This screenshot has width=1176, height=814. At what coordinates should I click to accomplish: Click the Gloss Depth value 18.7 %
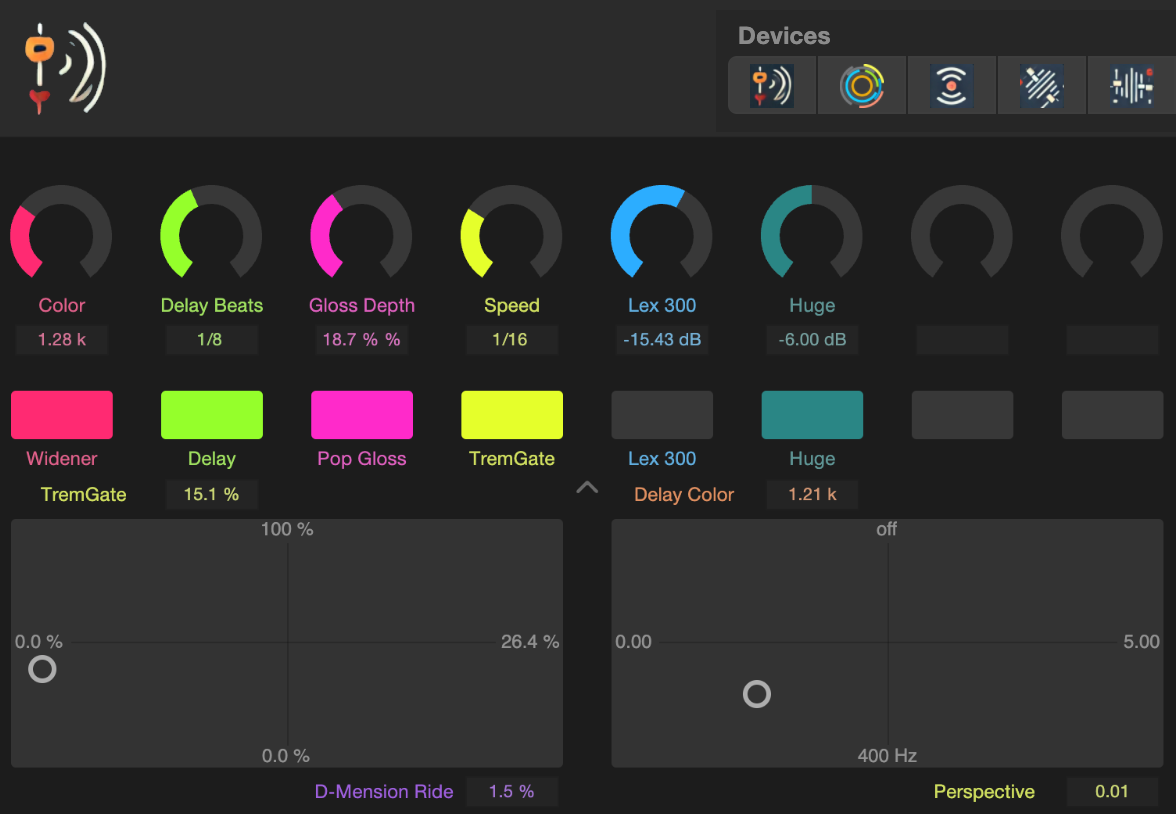pos(362,340)
